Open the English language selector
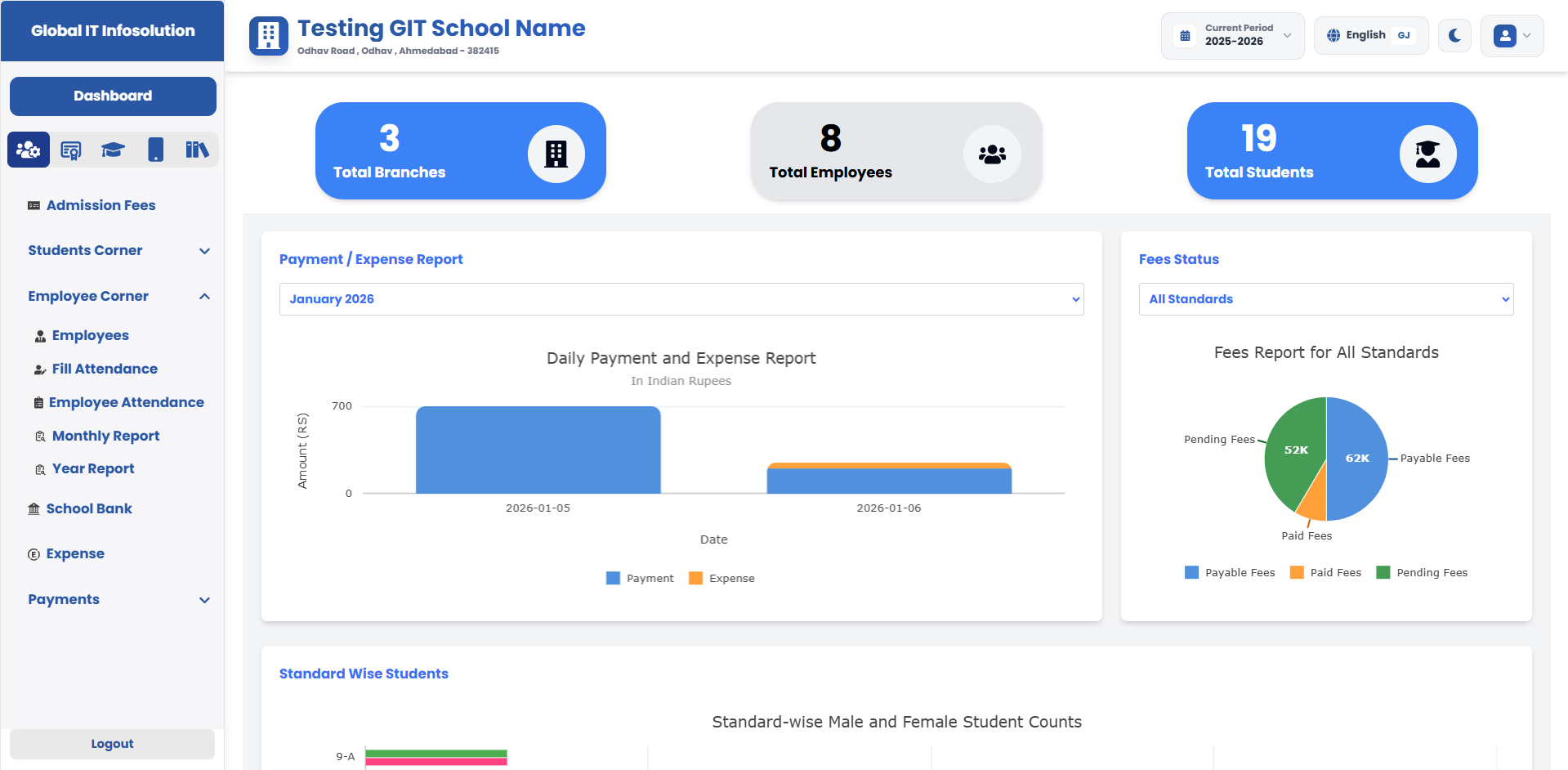This screenshot has height=770, width=1568. [1370, 35]
